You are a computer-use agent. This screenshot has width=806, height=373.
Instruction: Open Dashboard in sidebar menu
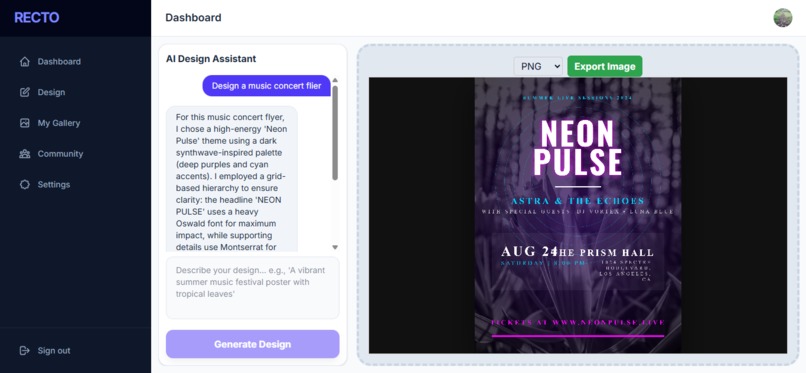[59, 62]
